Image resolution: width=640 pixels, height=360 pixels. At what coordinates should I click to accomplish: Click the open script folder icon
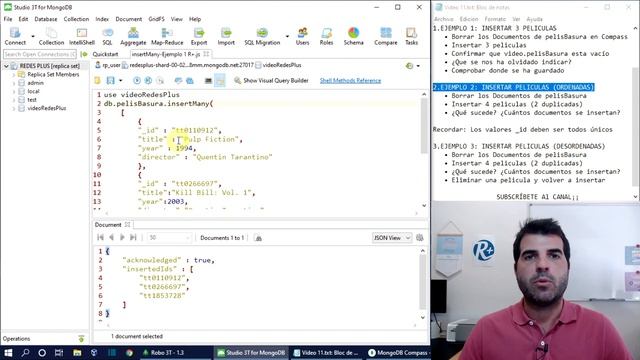97,80
